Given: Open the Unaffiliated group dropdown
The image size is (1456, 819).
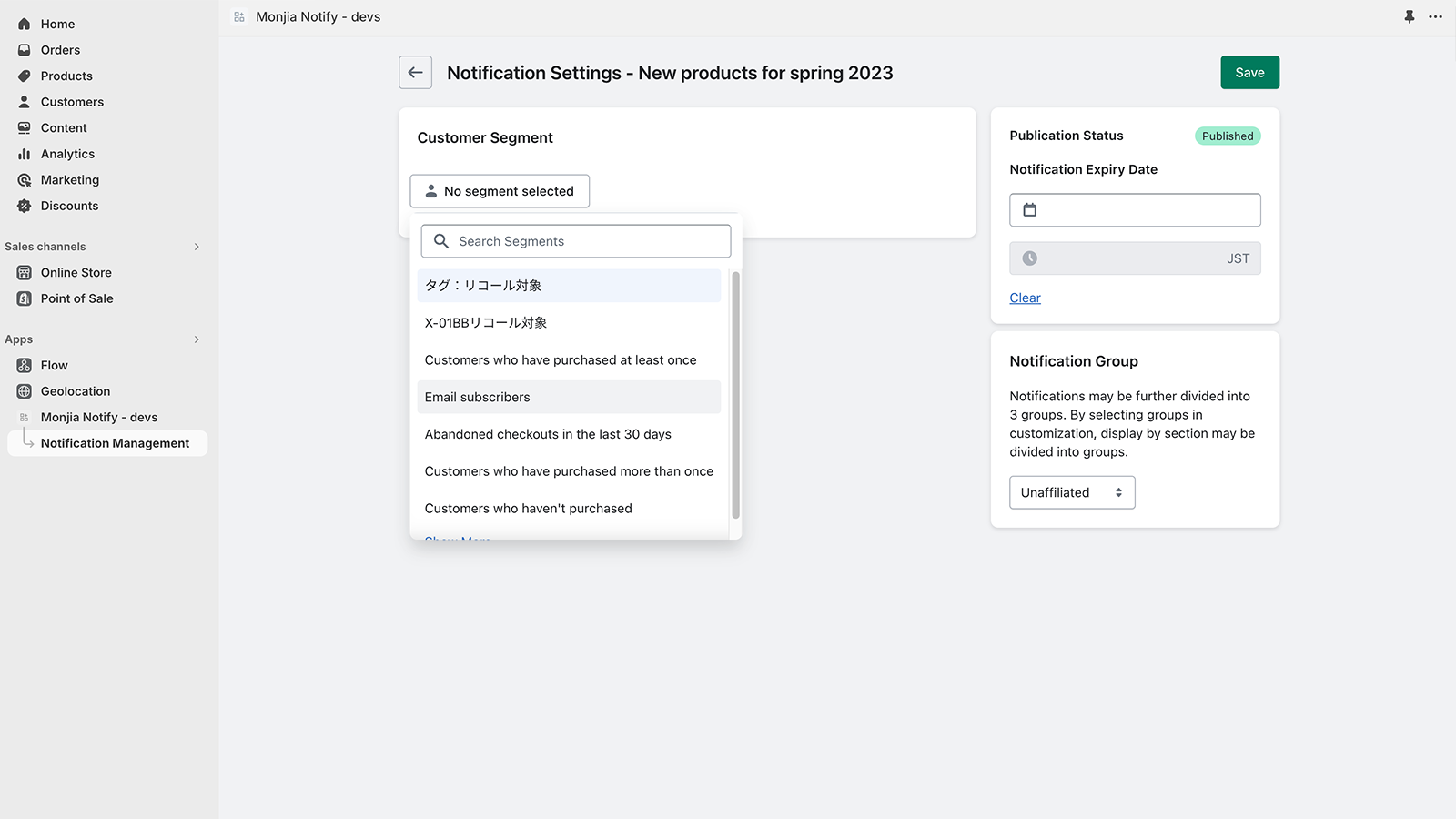Looking at the screenshot, I should coord(1071,492).
